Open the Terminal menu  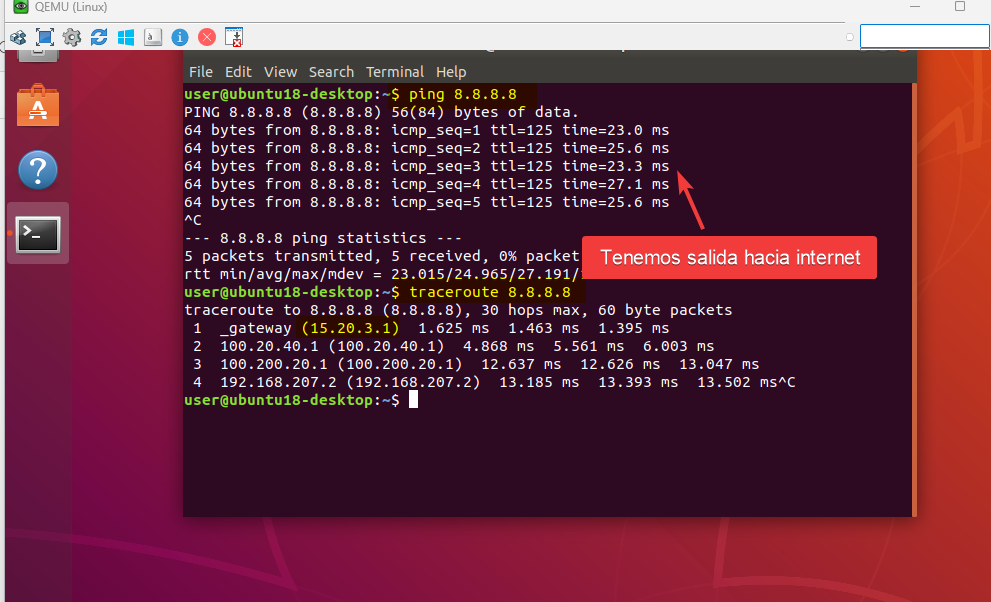coord(395,72)
